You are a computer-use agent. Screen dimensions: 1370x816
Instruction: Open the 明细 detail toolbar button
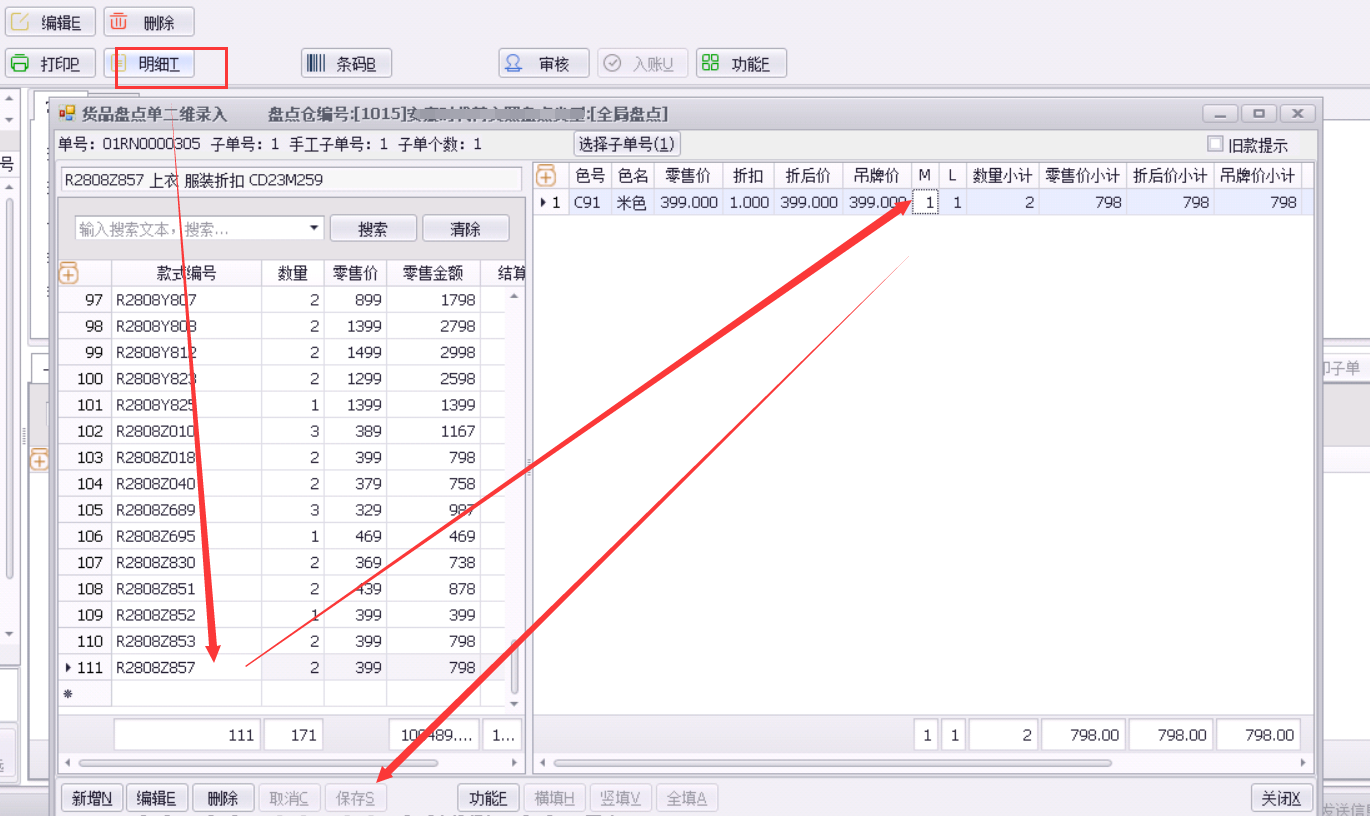[x=159, y=65]
